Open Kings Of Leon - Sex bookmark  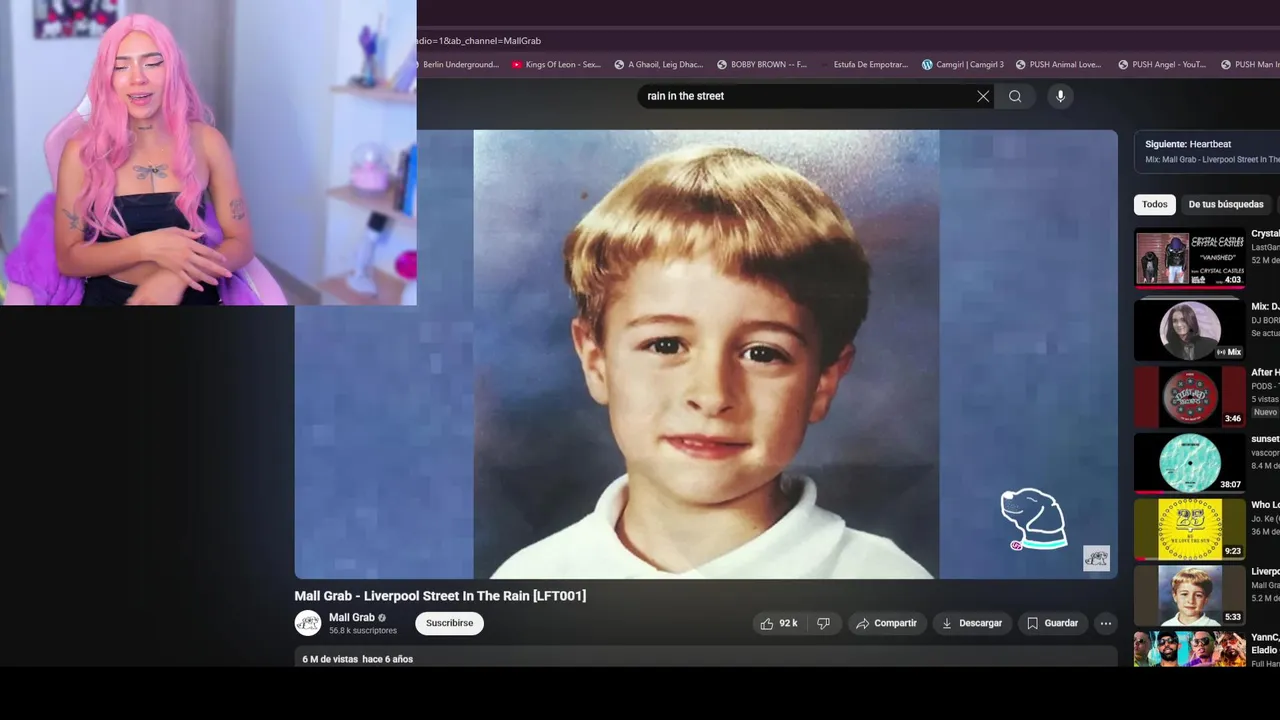pos(556,64)
